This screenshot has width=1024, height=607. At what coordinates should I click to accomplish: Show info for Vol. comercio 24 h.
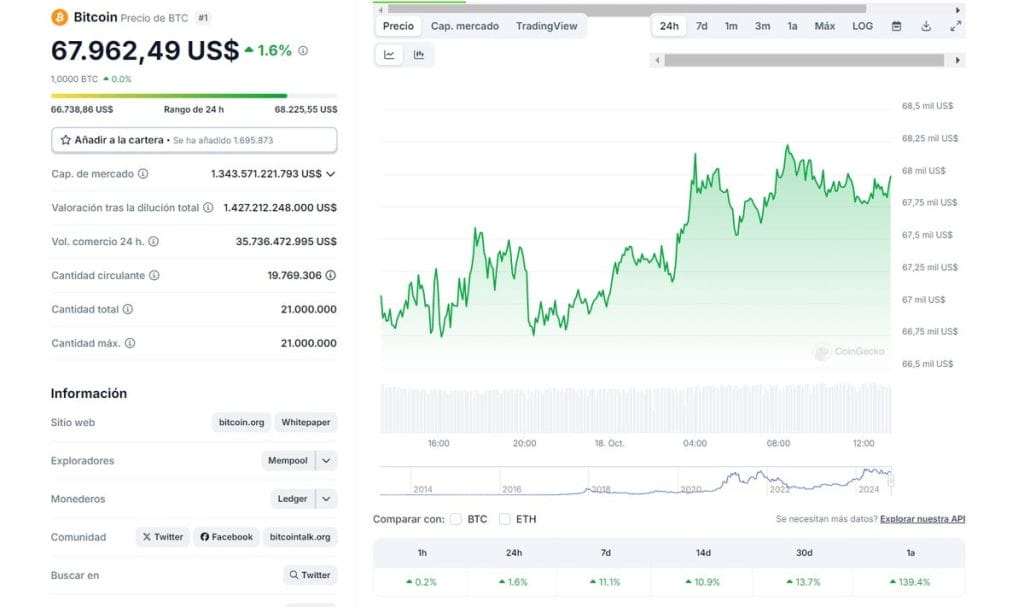153,242
